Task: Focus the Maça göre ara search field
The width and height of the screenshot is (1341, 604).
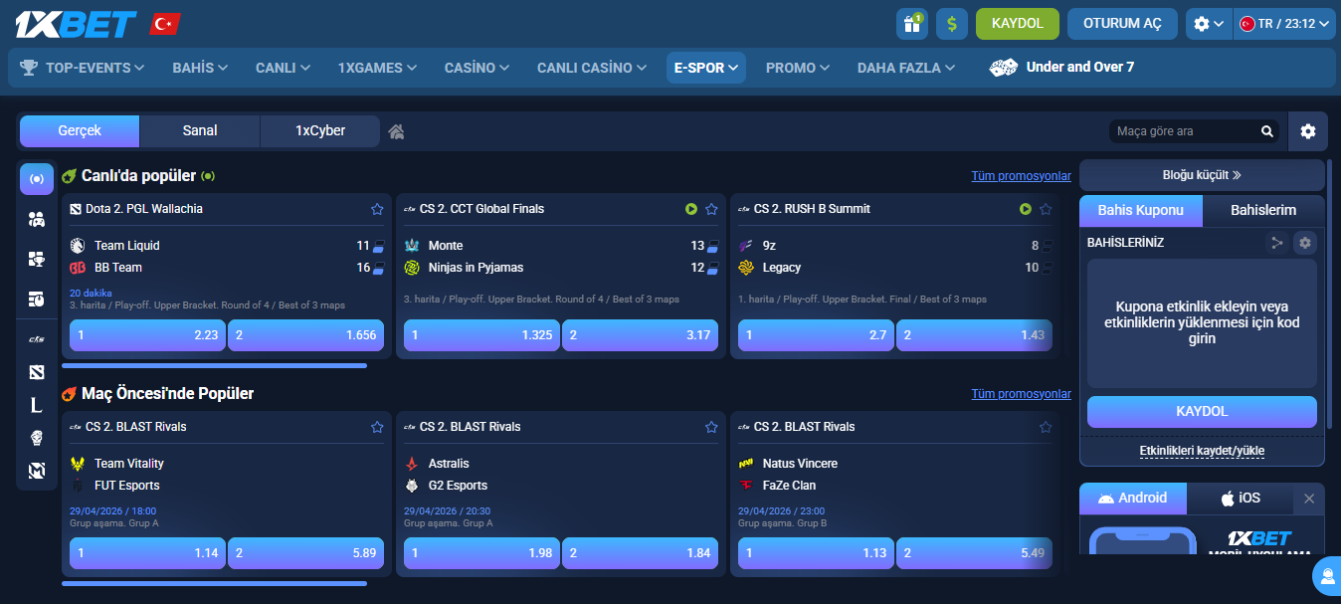Action: pyautogui.click(x=1185, y=131)
